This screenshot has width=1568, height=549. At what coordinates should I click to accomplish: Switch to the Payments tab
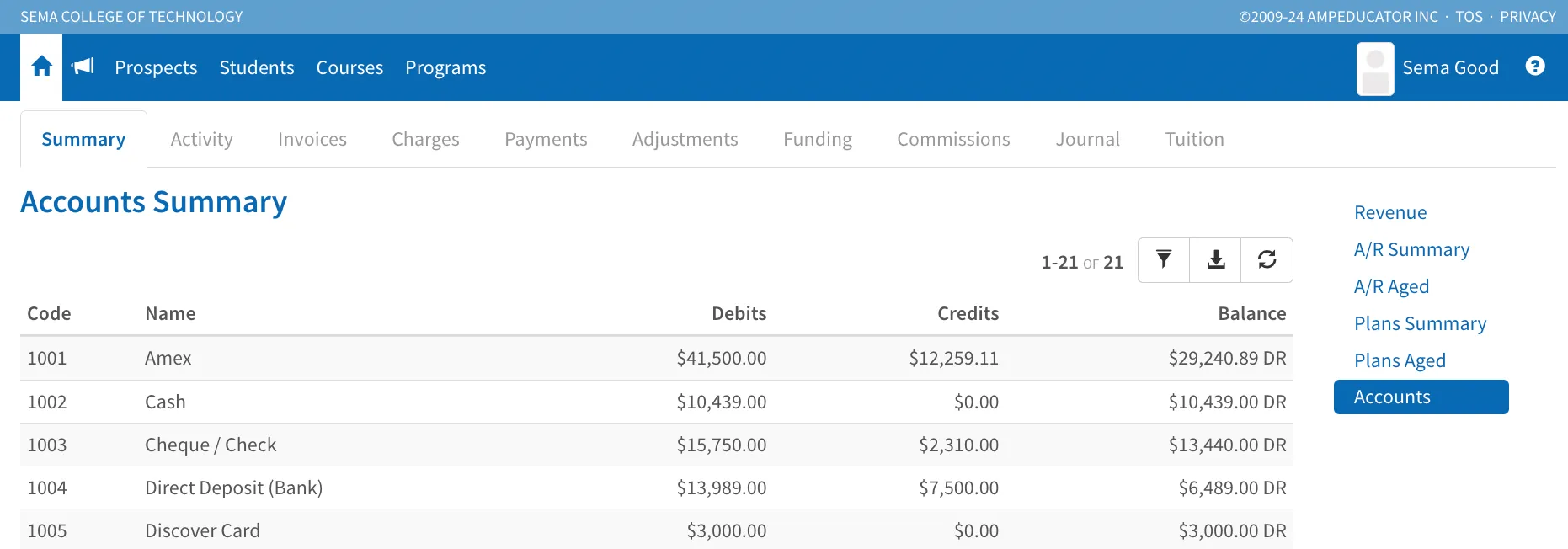[x=546, y=139]
